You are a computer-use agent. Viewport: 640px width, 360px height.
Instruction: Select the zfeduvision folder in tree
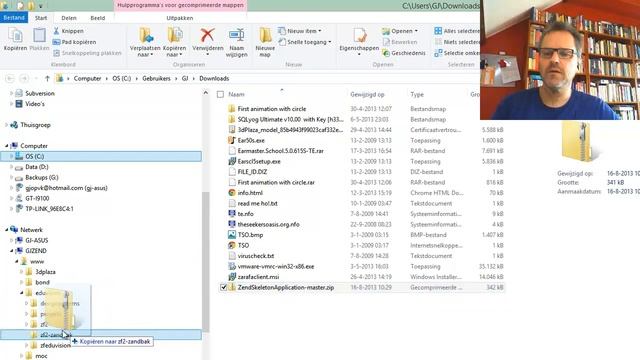click(55, 345)
